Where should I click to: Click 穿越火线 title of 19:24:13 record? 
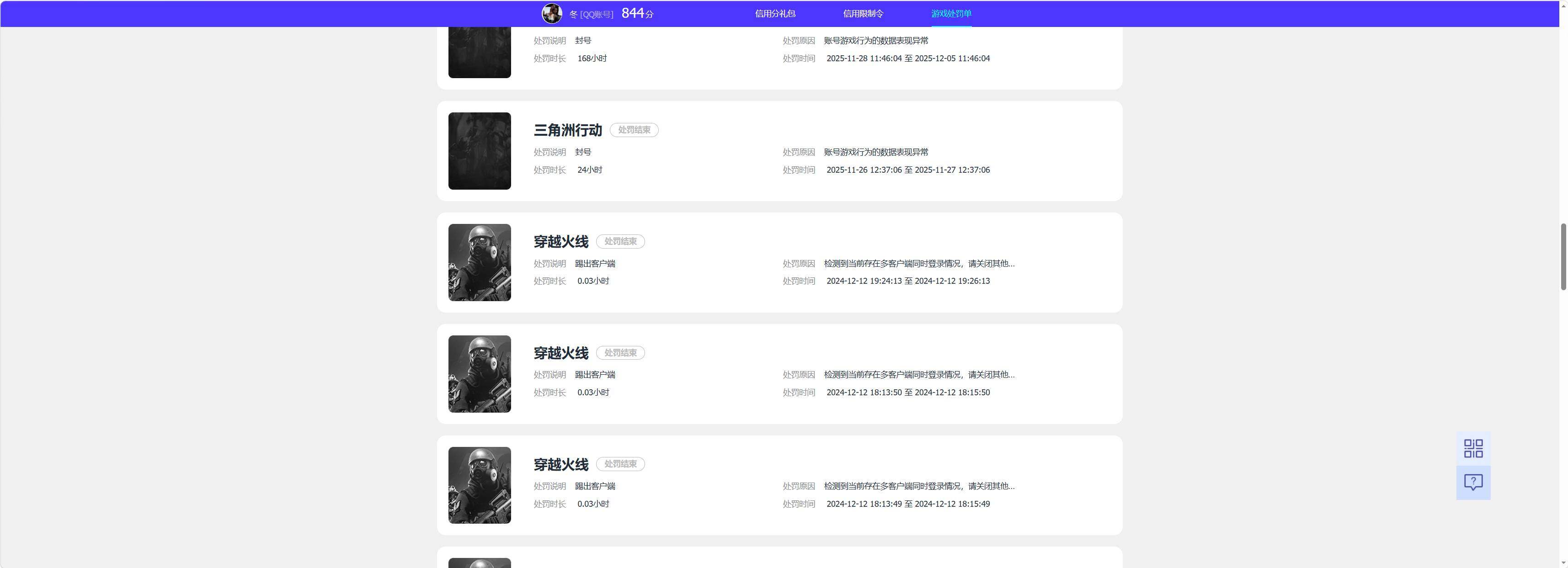[x=560, y=241]
